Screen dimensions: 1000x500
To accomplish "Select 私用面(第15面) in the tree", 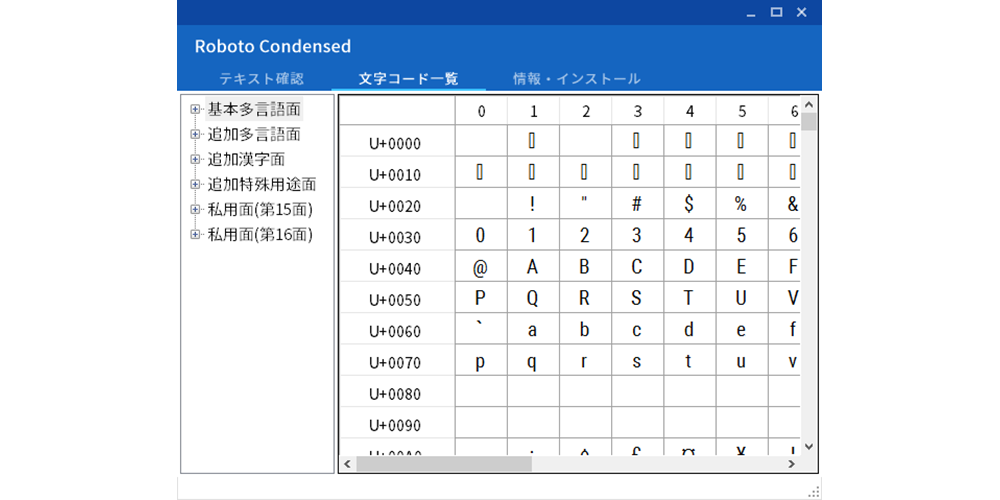I will [260, 209].
